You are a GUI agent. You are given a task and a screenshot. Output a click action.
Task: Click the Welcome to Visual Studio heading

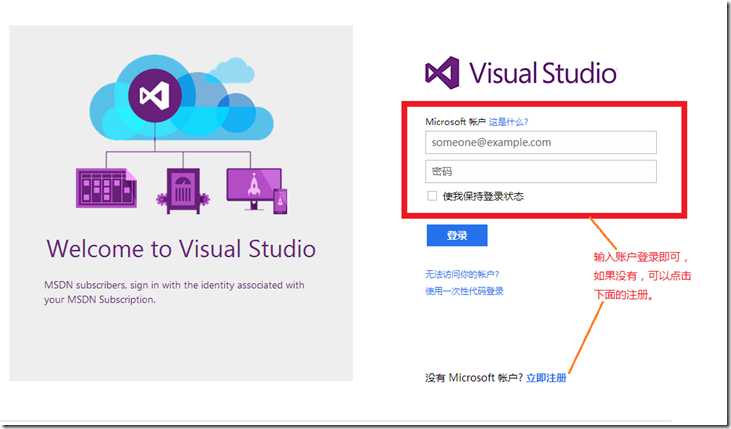click(181, 249)
